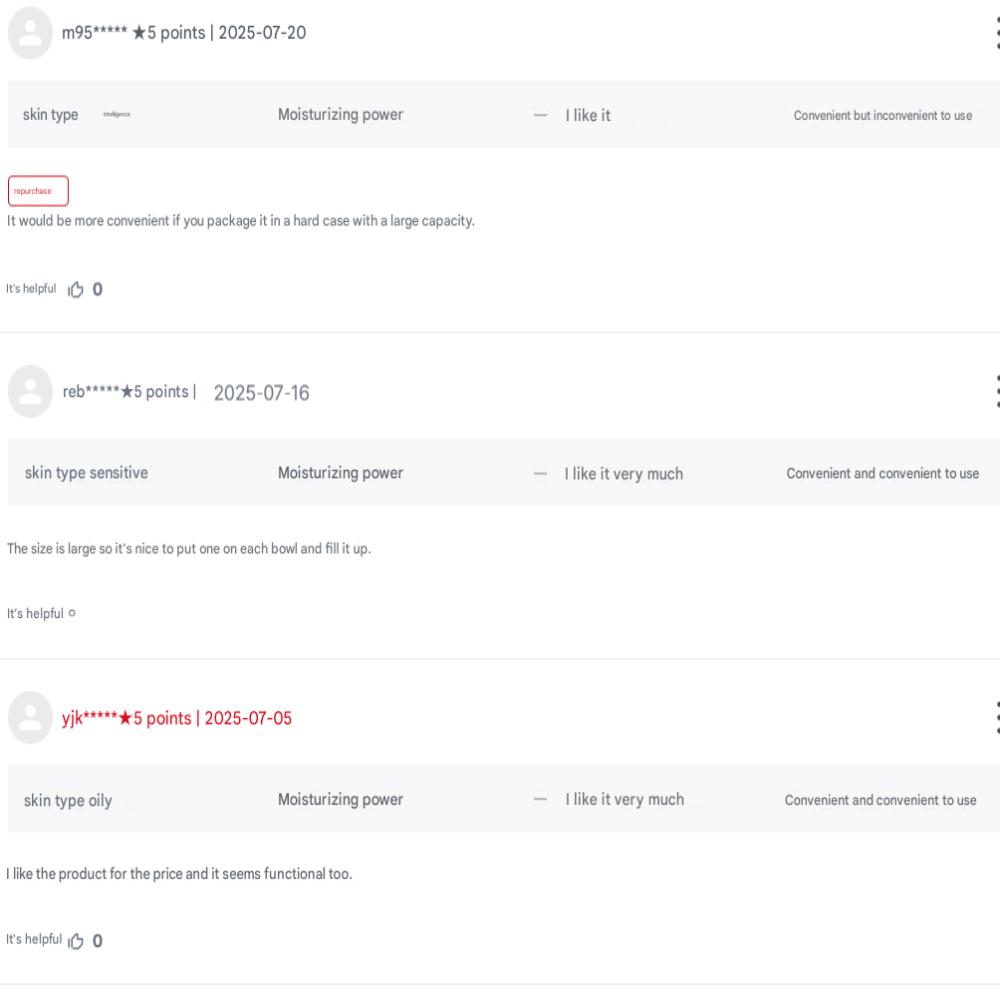Click the hard case packaging review text

(x=240, y=221)
